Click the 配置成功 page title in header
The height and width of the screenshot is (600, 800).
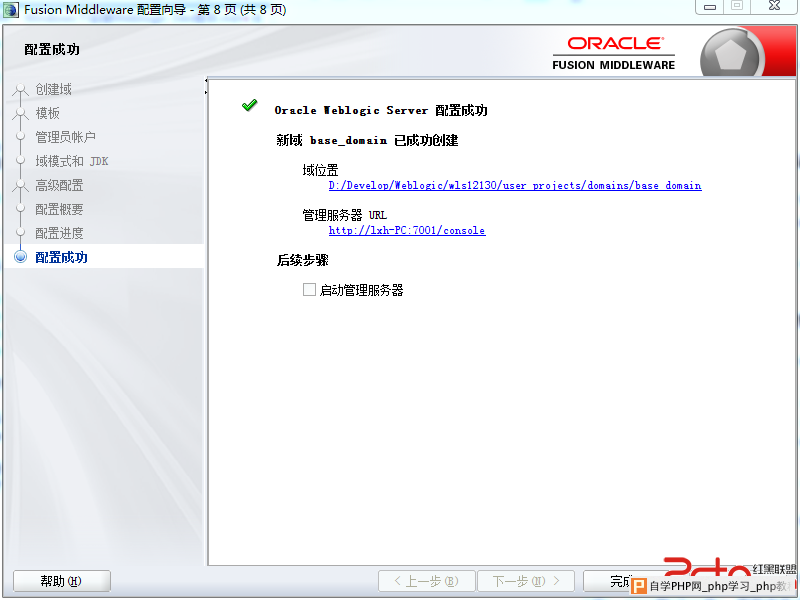(52, 49)
